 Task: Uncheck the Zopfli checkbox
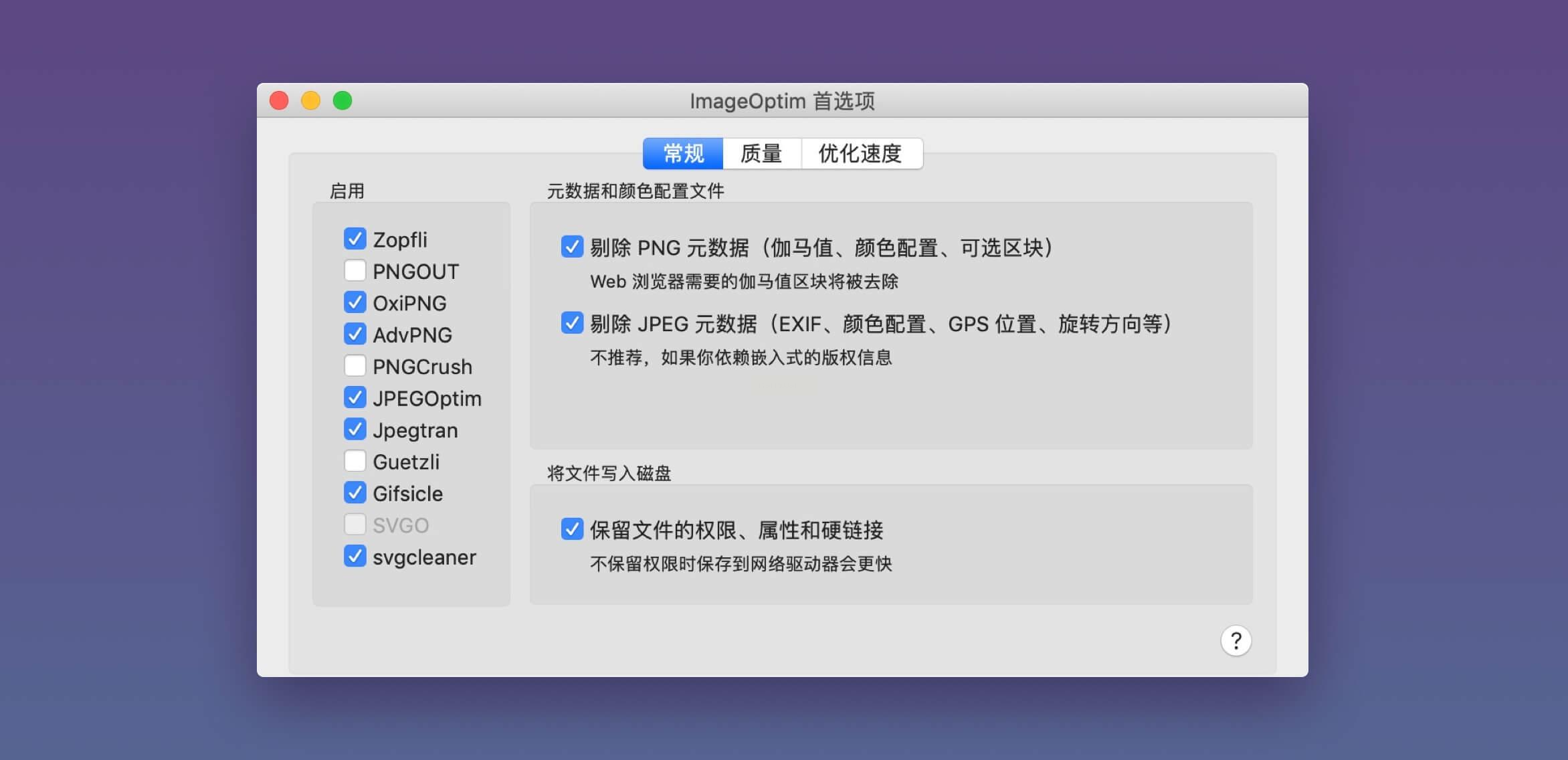(x=355, y=239)
